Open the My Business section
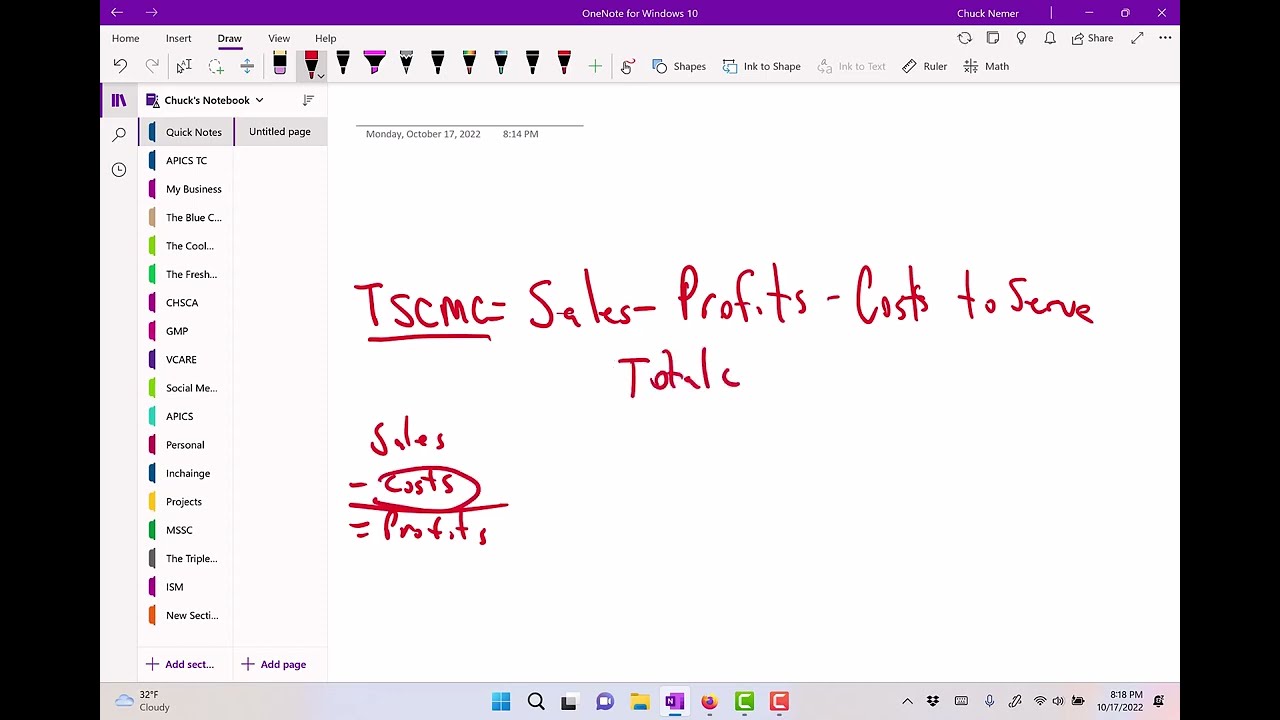The width and height of the screenshot is (1280, 720). 186,189
